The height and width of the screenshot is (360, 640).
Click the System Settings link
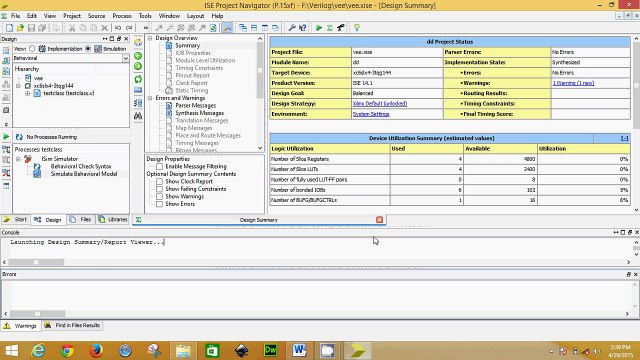[x=371, y=114]
